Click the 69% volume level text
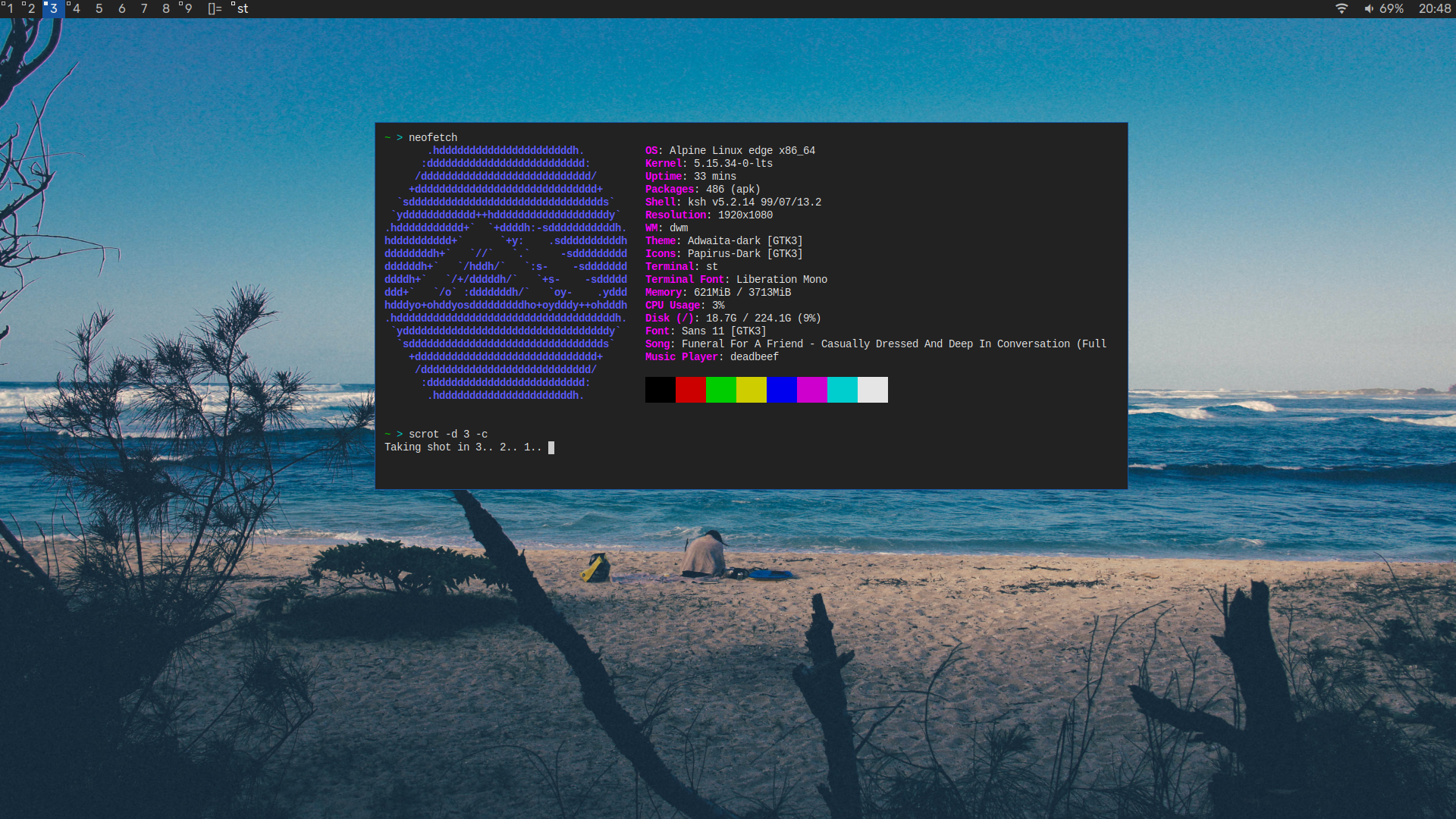 [x=1392, y=8]
